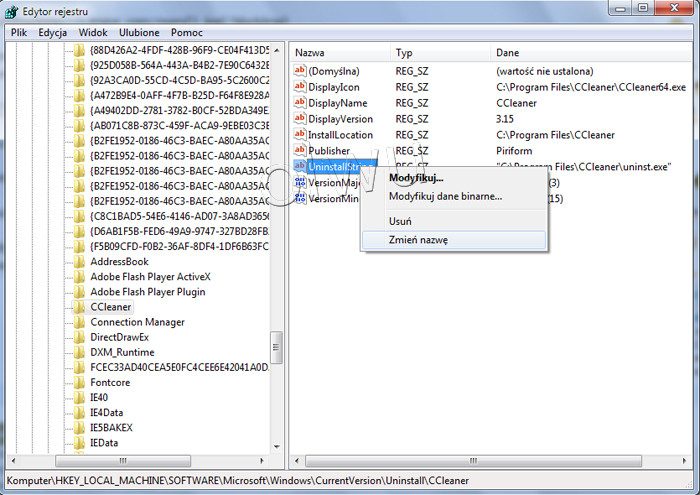Select the {F5B09CFD-F0B2-36AF key

tap(179, 246)
